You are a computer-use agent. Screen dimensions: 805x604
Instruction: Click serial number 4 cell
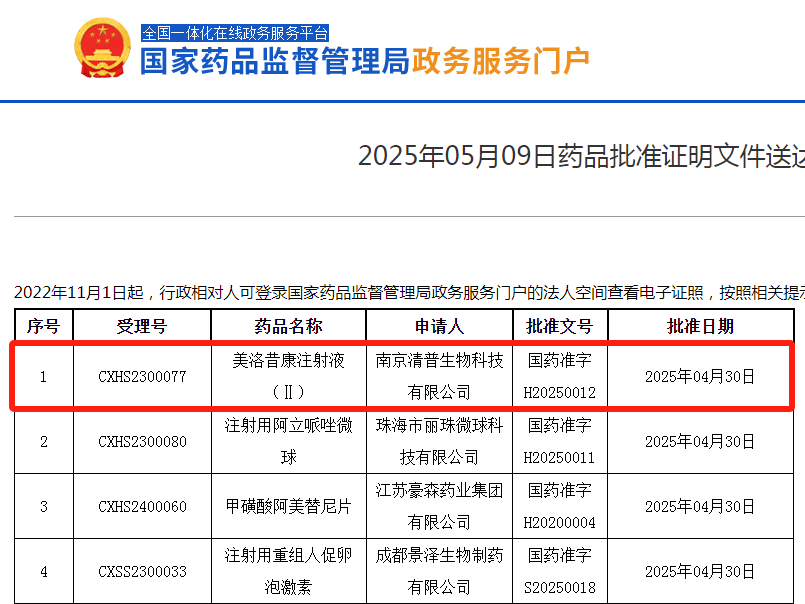point(44,572)
